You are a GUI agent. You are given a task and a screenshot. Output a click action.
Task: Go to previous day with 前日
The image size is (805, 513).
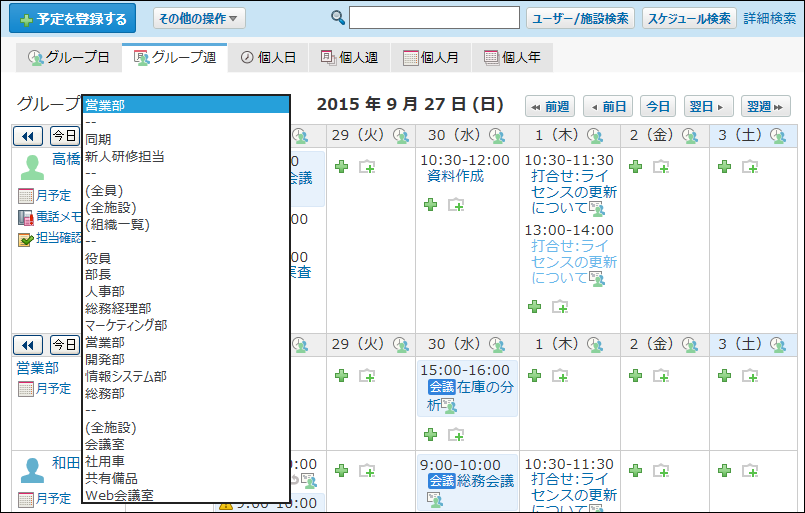pos(608,106)
